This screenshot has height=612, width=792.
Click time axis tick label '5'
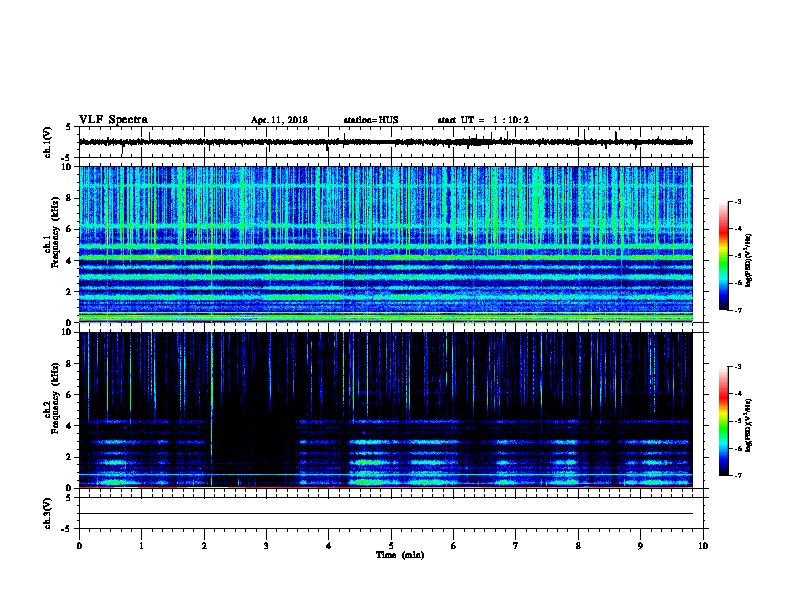[x=391, y=546]
